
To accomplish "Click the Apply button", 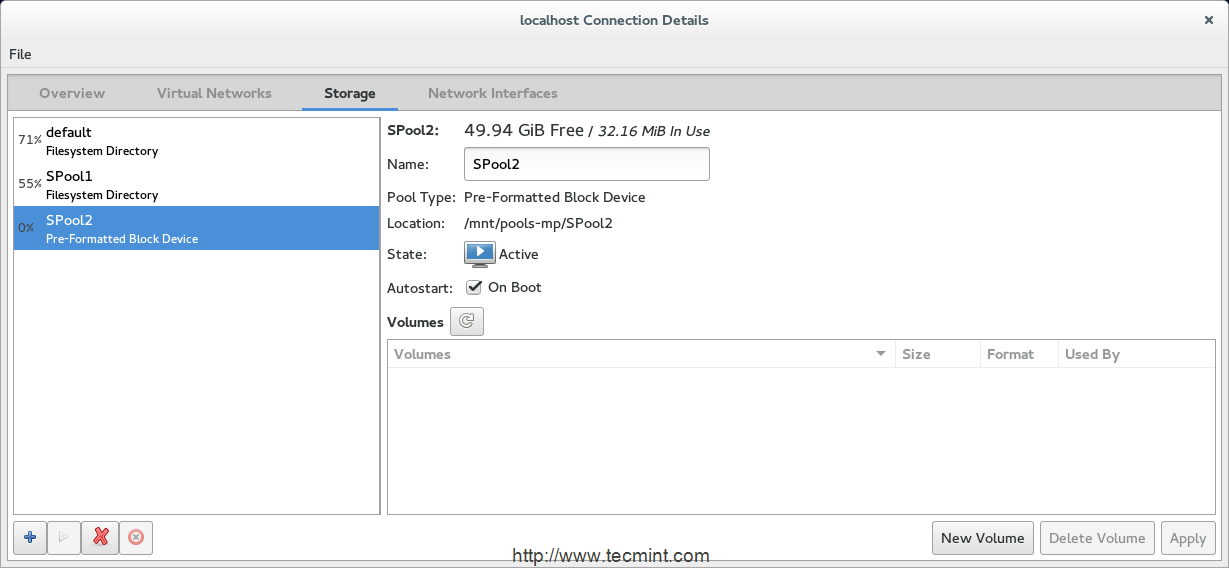I will click(x=1188, y=538).
